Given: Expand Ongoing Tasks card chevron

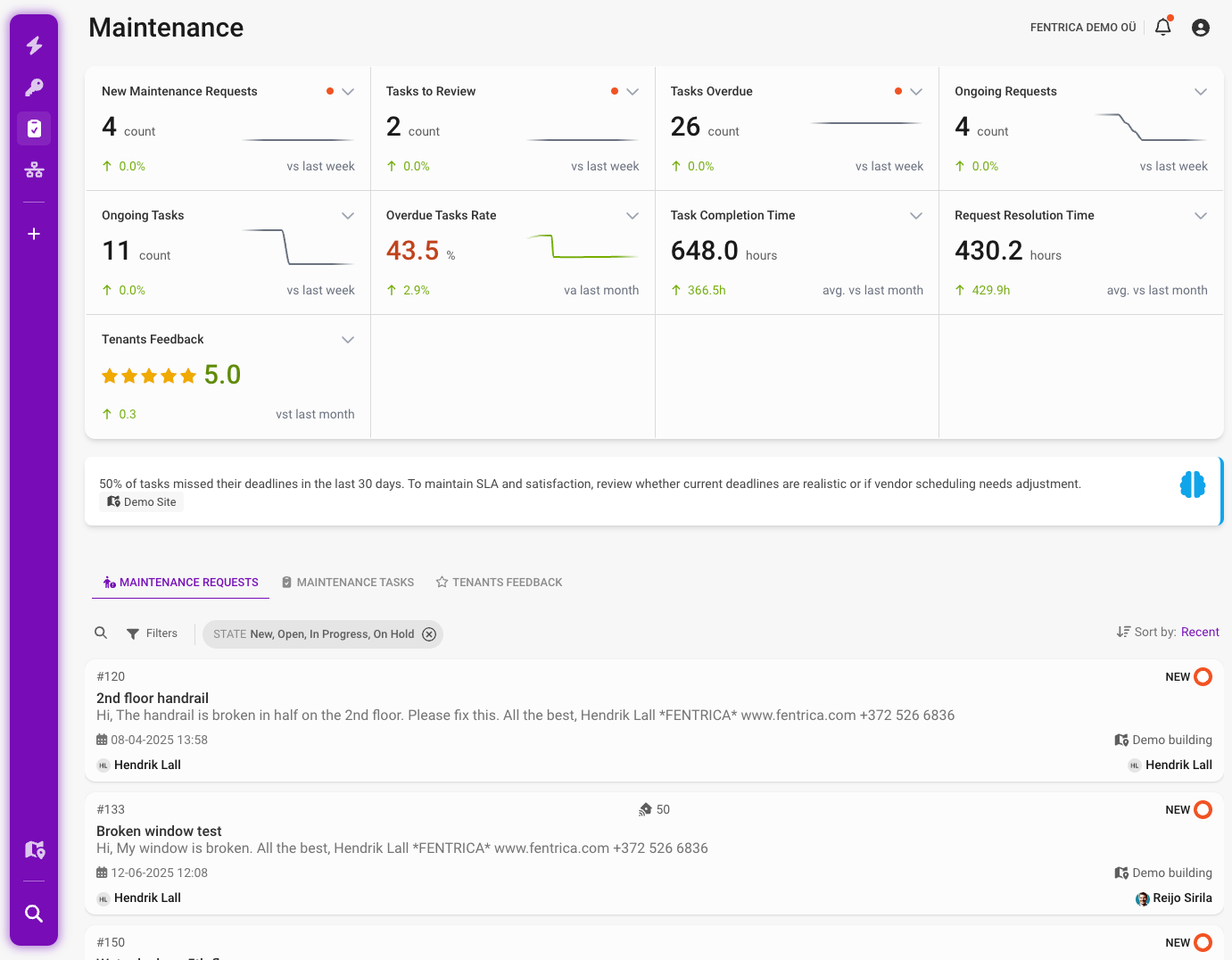Looking at the screenshot, I should point(348,215).
